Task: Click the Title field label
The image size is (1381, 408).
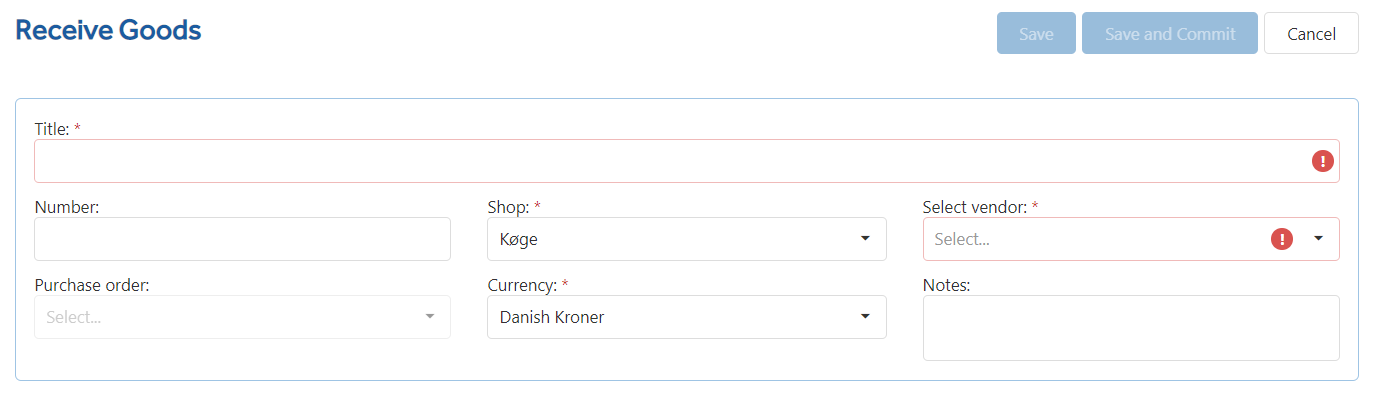Action: [x=52, y=129]
